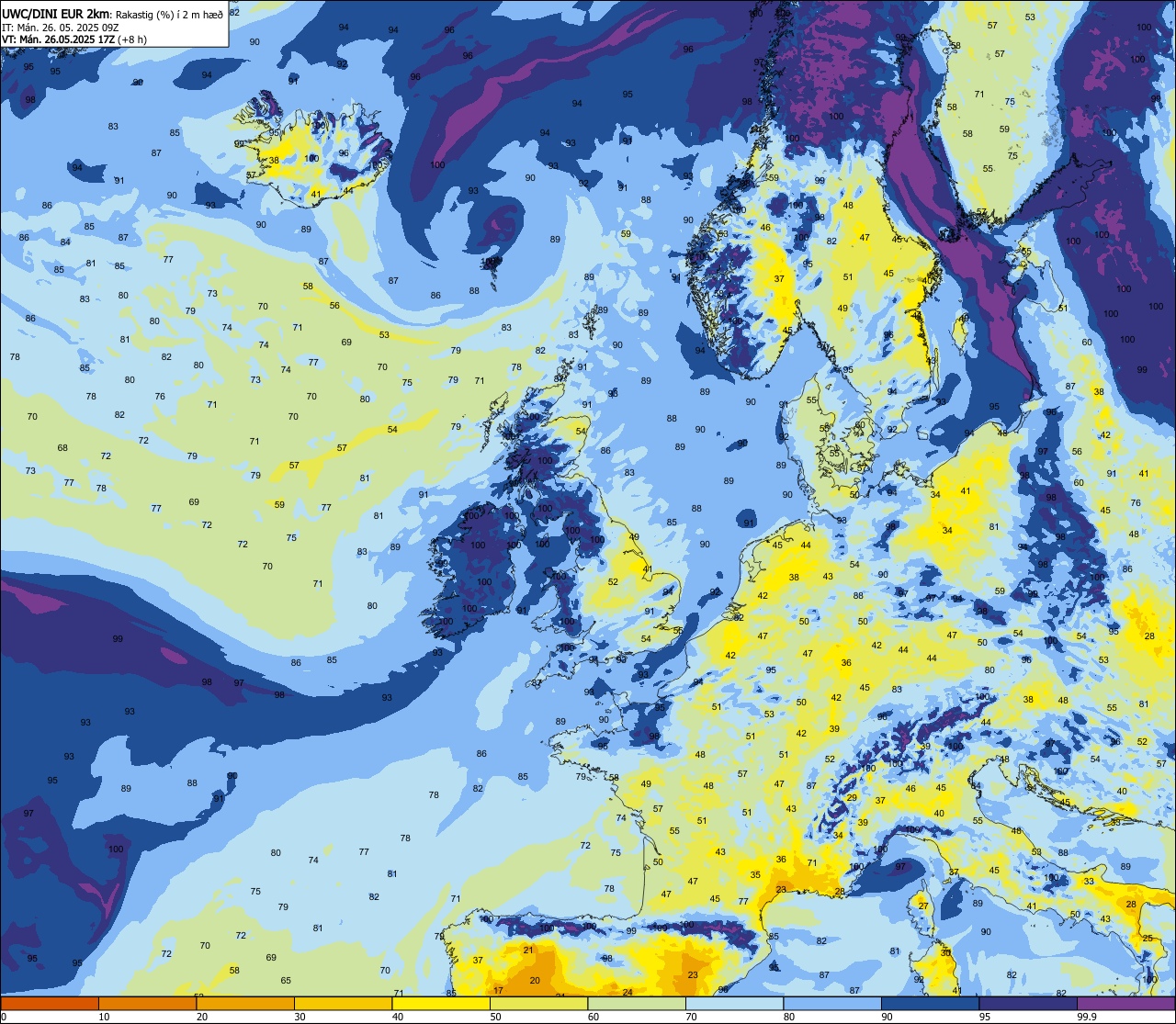Click the dark red-orange 0–10 legend swatch
The width and height of the screenshot is (1176, 1024).
click(50, 1003)
